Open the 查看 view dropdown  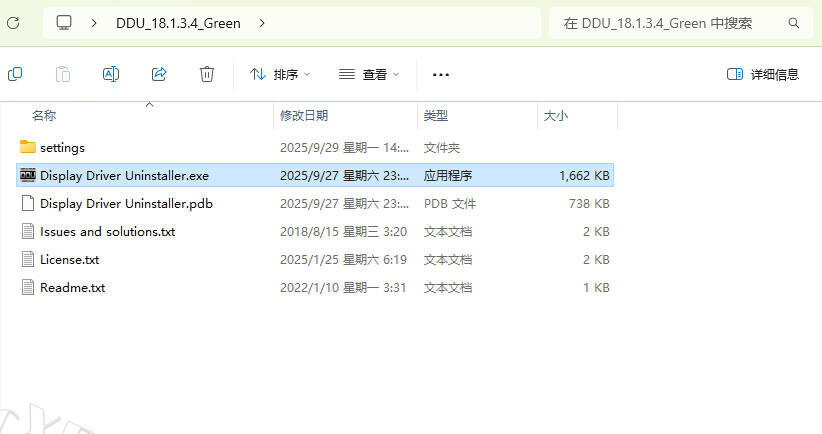click(368, 74)
